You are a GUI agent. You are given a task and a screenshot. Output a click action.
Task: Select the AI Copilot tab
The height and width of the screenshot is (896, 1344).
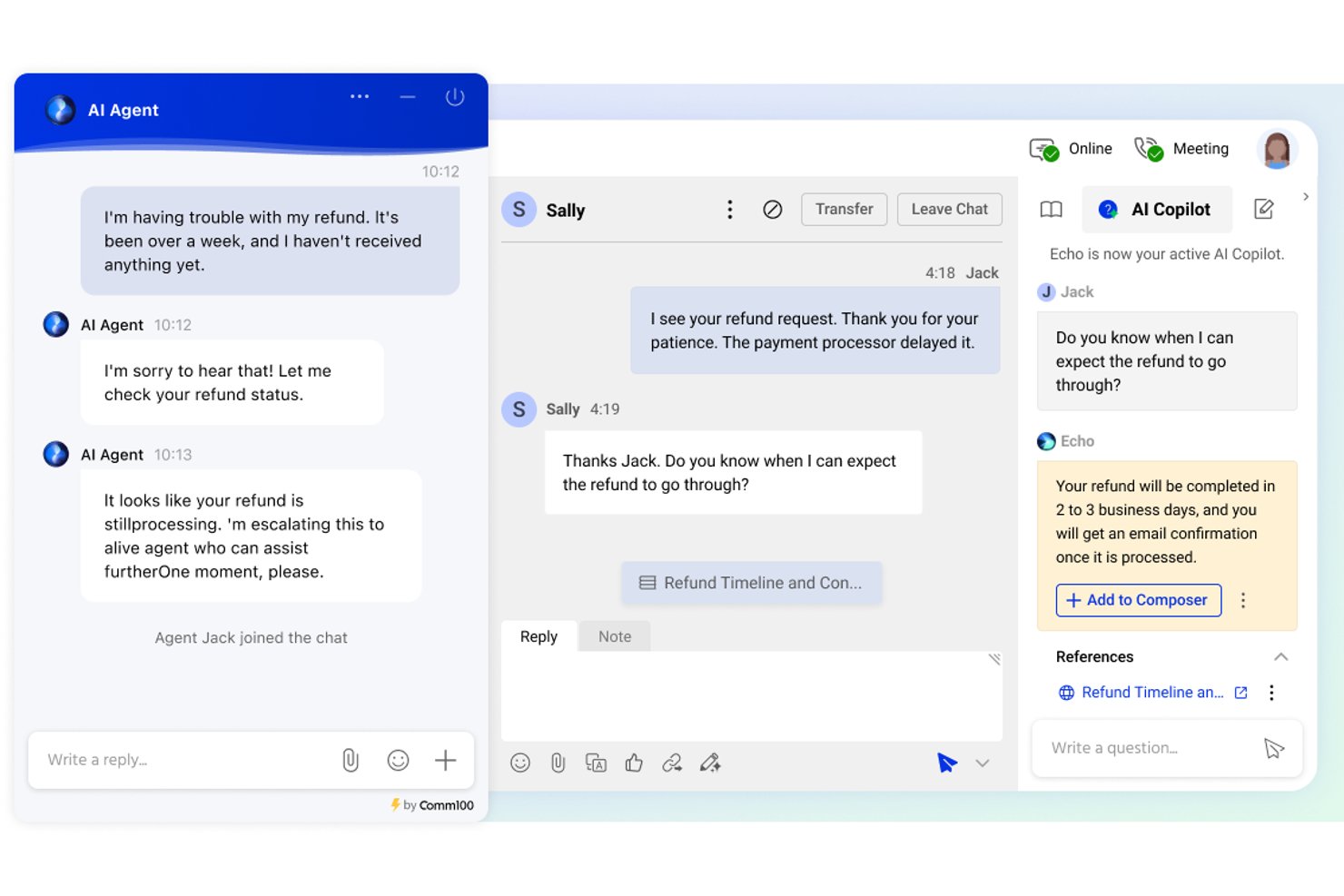point(1157,210)
